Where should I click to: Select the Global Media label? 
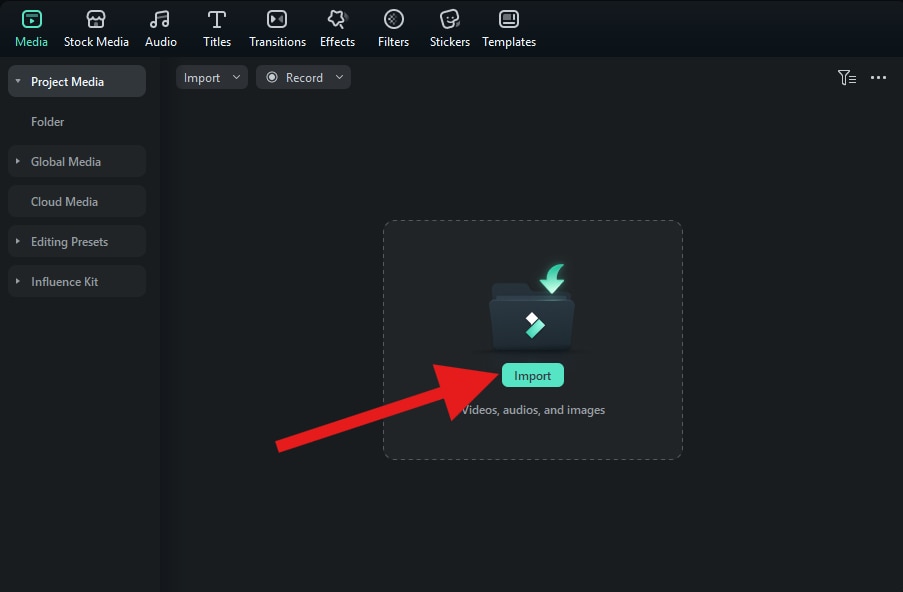(66, 162)
